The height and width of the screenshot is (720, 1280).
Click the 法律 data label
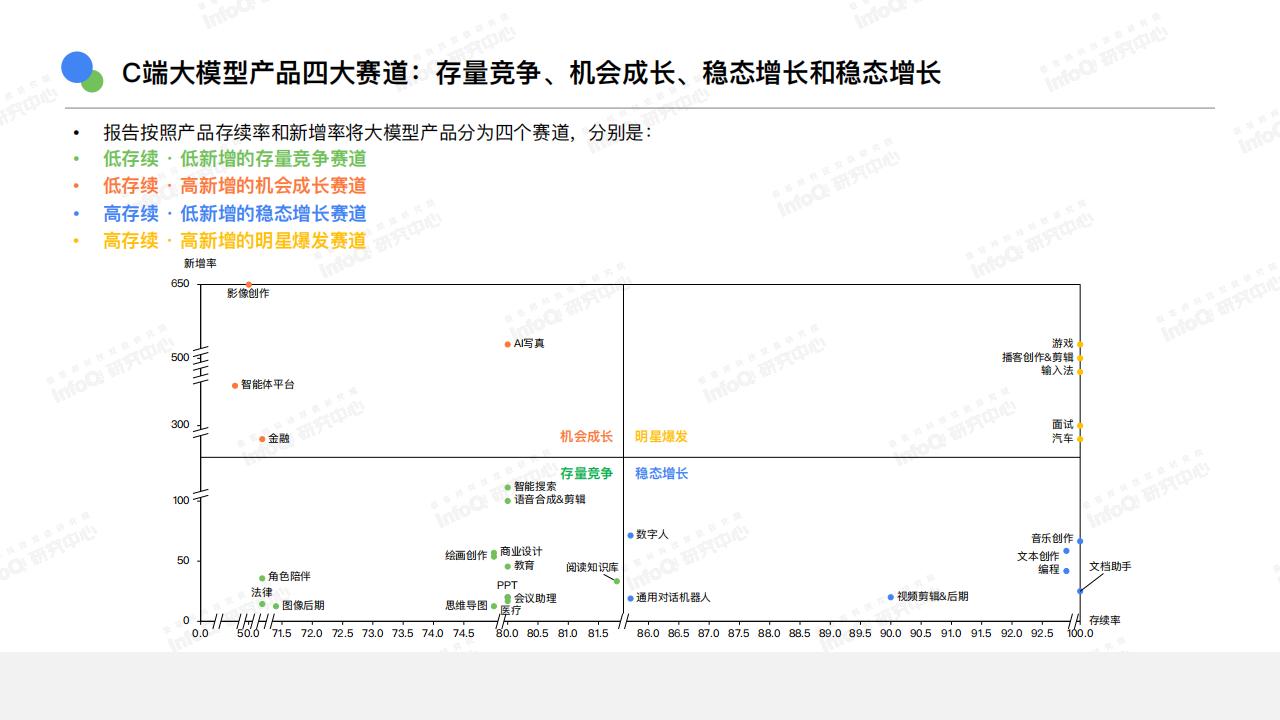pyautogui.click(x=261, y=593)
